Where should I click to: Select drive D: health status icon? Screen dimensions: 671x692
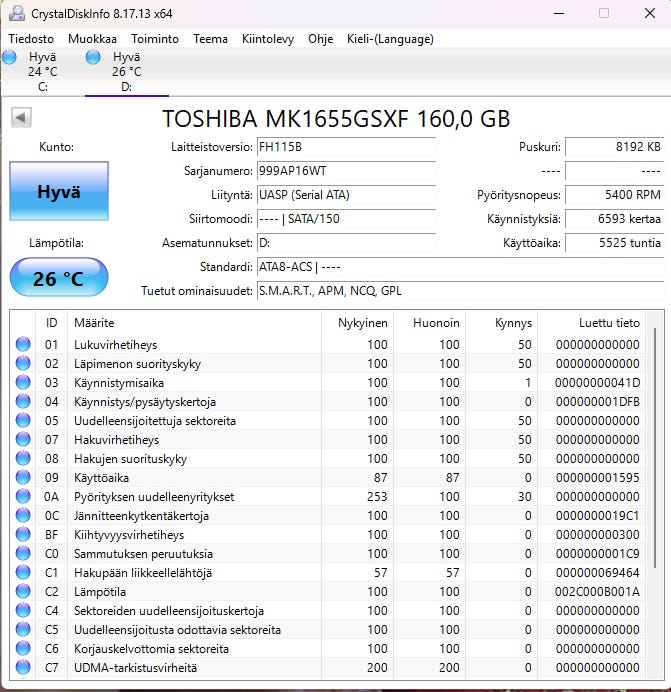pos(94,58)
